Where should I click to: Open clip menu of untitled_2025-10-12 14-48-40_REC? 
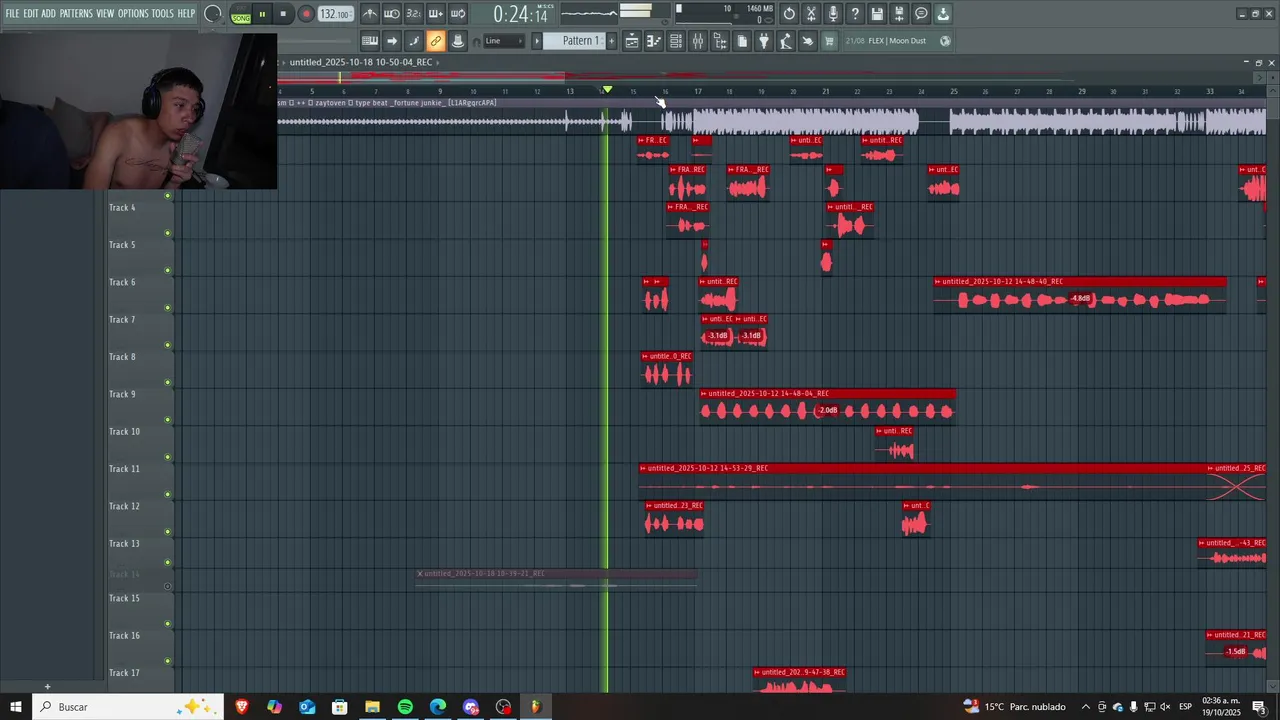[938, 282]
